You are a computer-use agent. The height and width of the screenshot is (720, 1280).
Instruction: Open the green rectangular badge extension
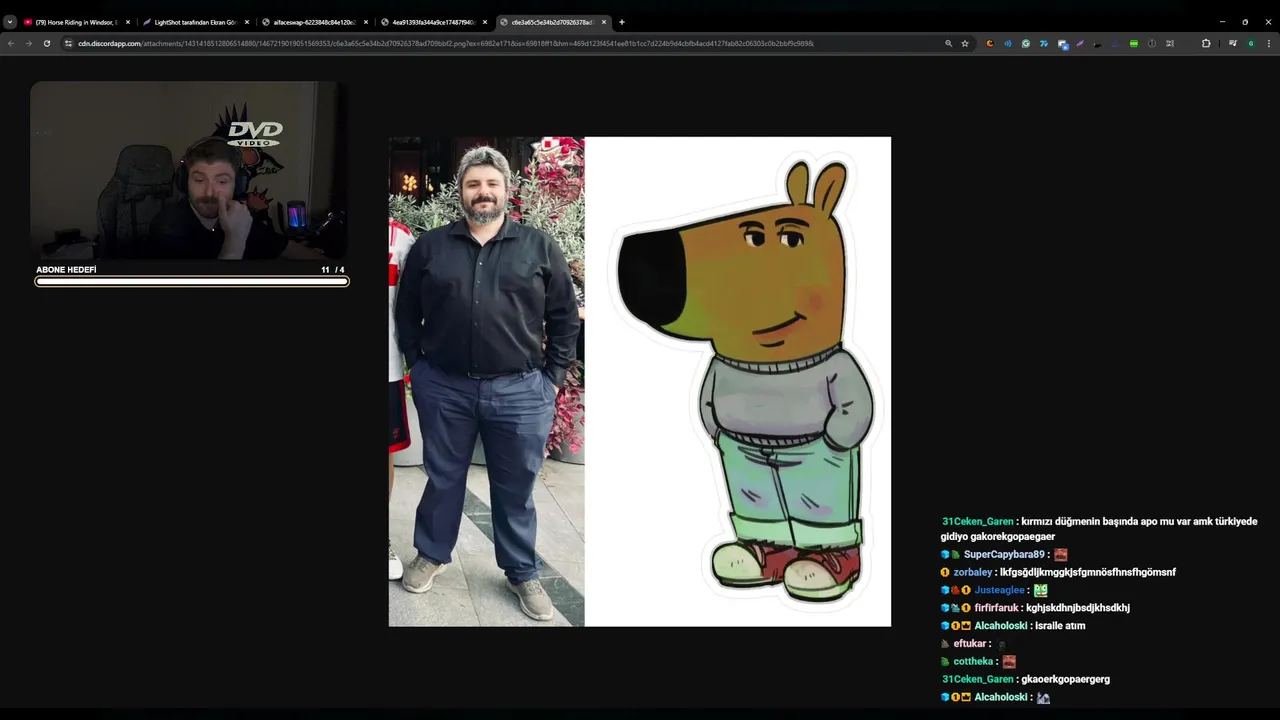tap(1134, 43)
